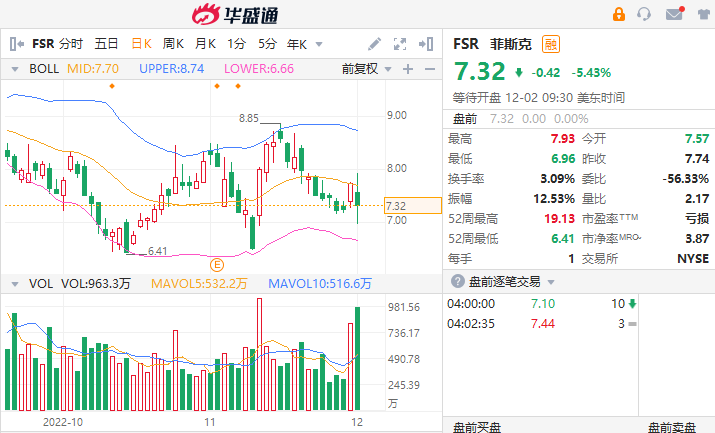
Task: Open 盘前逐笔交易 dropdown arrow
Action: click(551, 282)
